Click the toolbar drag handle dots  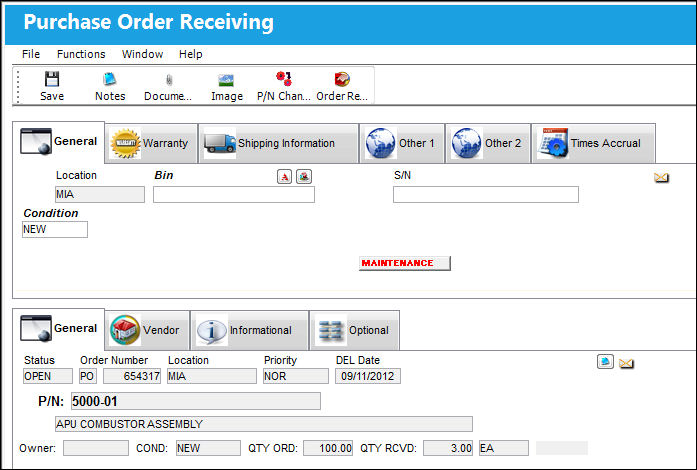[x=18, y=86]
